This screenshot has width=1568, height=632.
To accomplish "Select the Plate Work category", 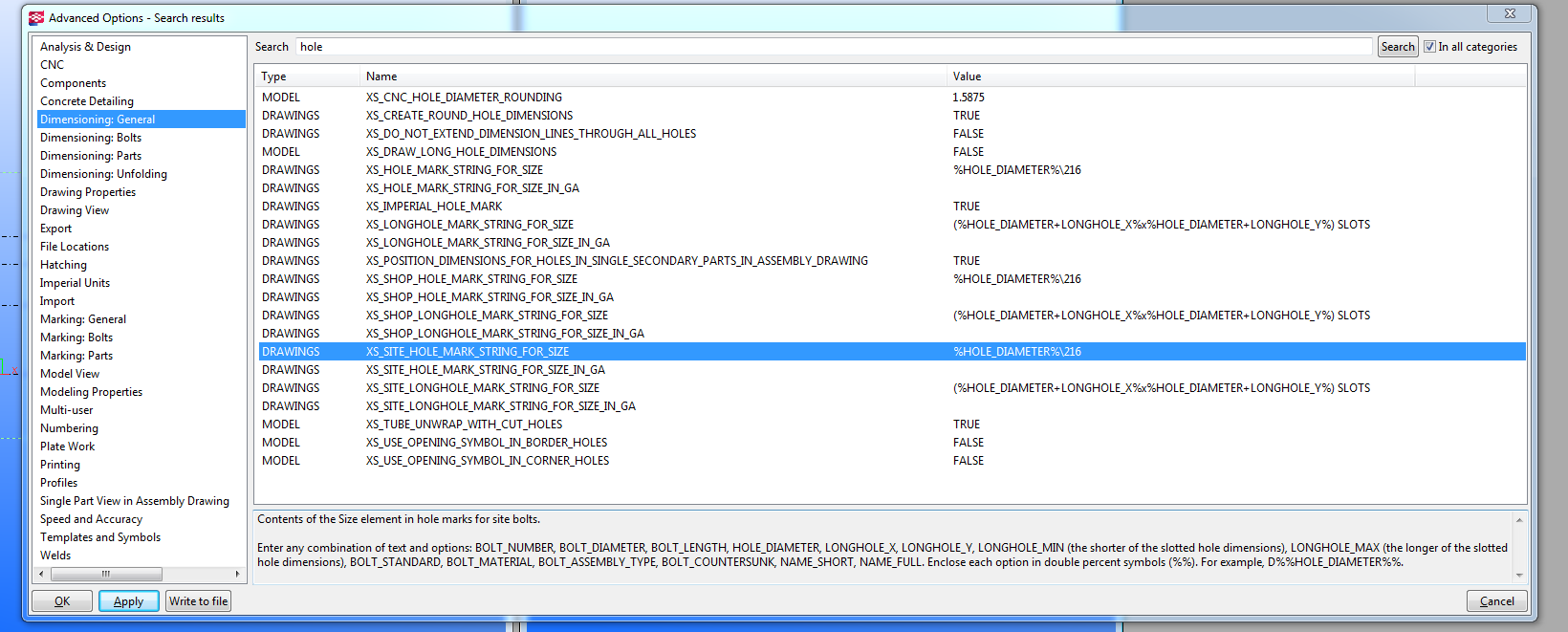I will 68,447.
